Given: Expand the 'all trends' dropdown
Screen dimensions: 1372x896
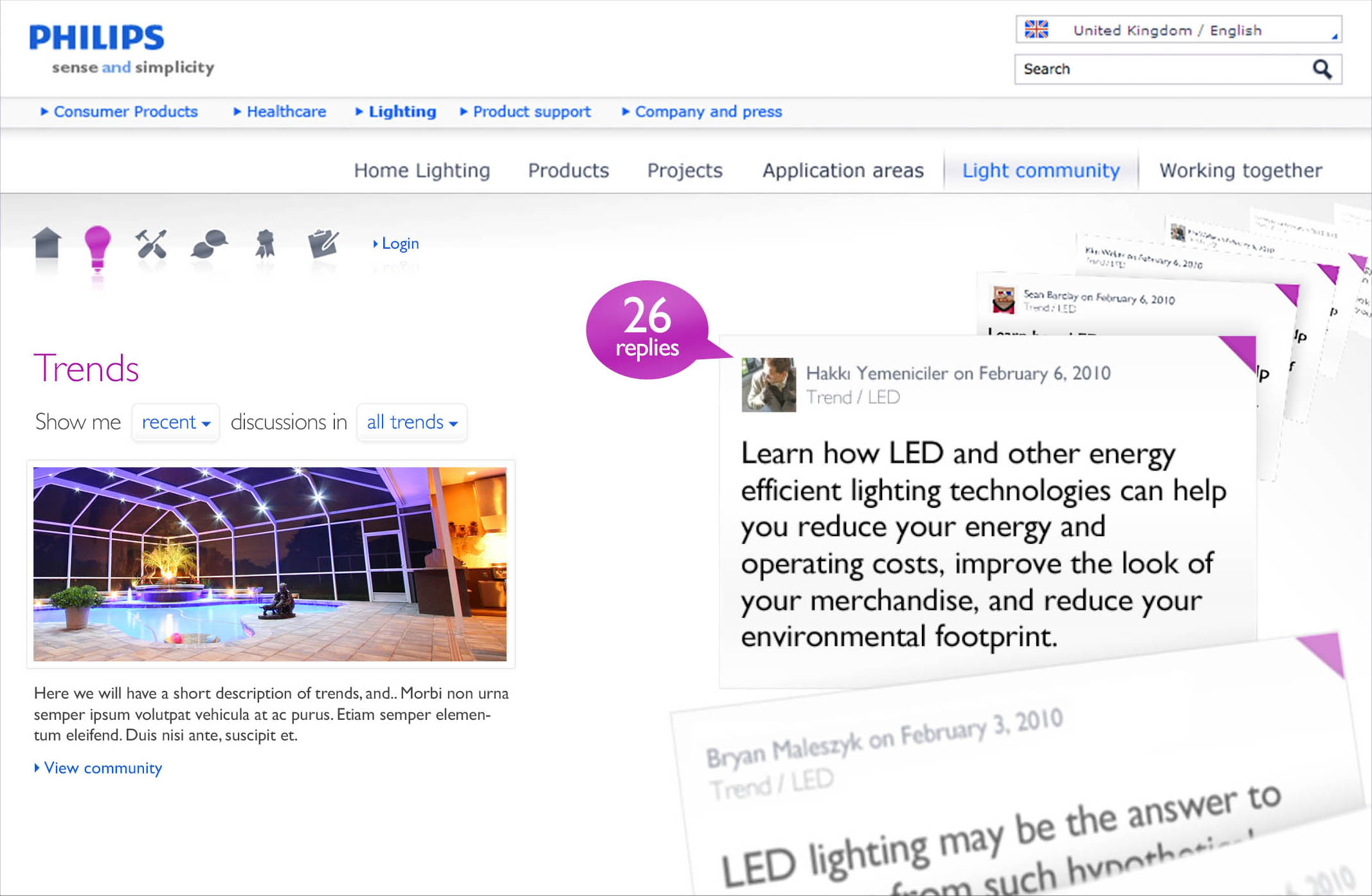Looking at the screenshot, I should click(x=411, y=422).
